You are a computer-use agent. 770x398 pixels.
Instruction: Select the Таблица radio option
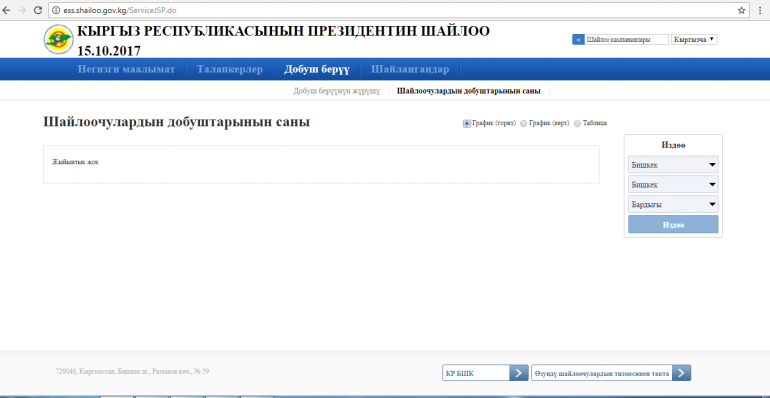577,123
